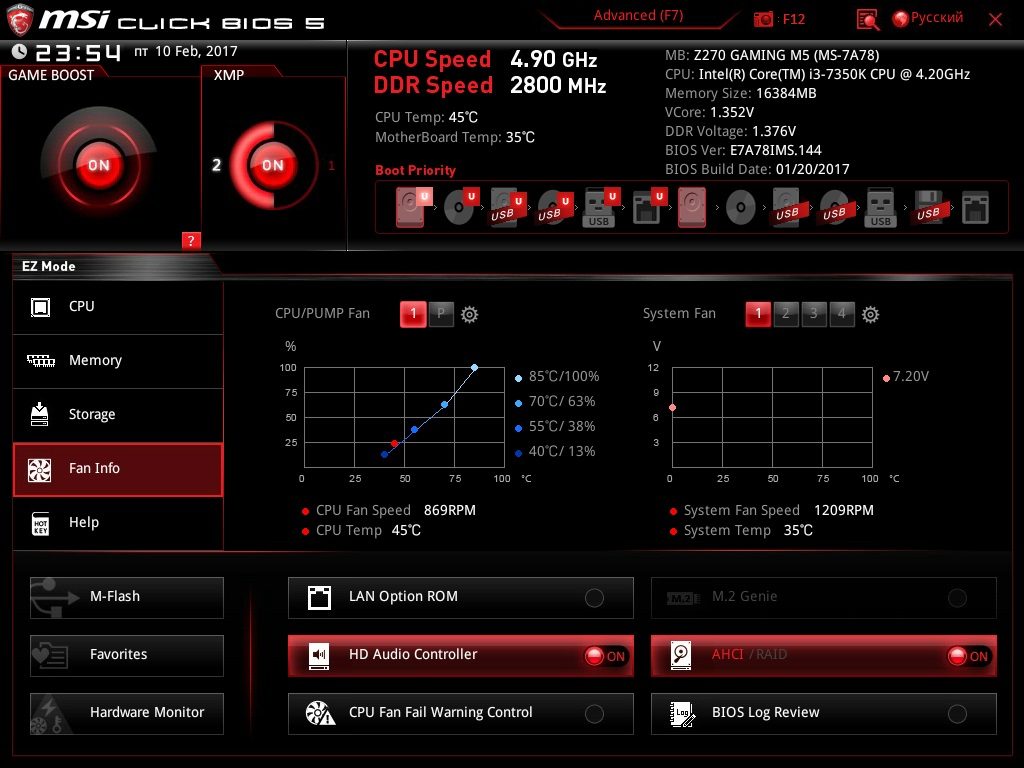Screen dimensions: 1024x768
Task: Select the legacy hard disk icon without U badge
Action: coord(692,207)
